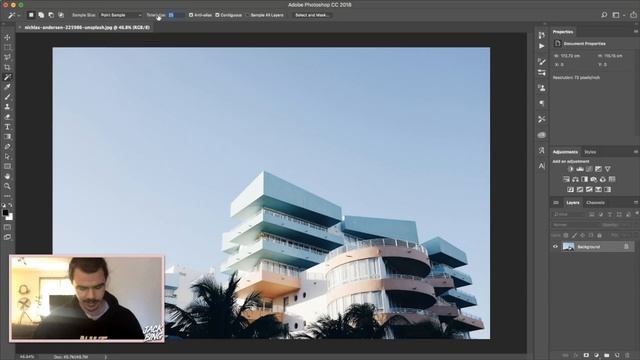640x360 pixels.
Task: Select the Move tool
Action: (x=7, y=37)
